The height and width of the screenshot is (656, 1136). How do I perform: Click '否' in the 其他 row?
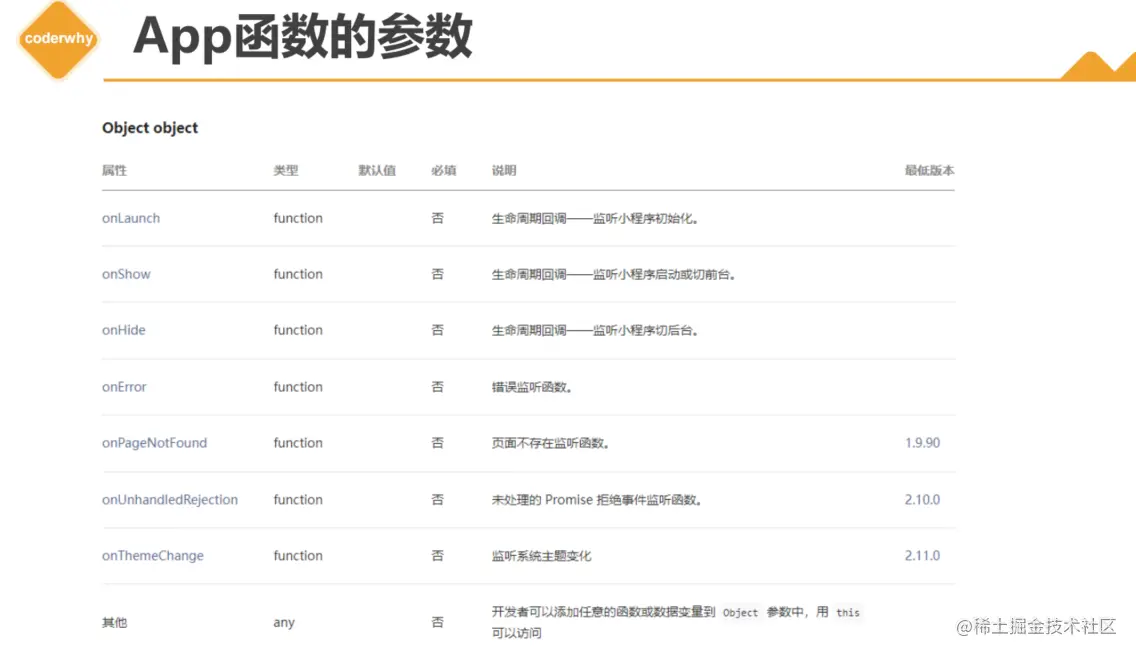pyautogui.click(x=437, y=623)
